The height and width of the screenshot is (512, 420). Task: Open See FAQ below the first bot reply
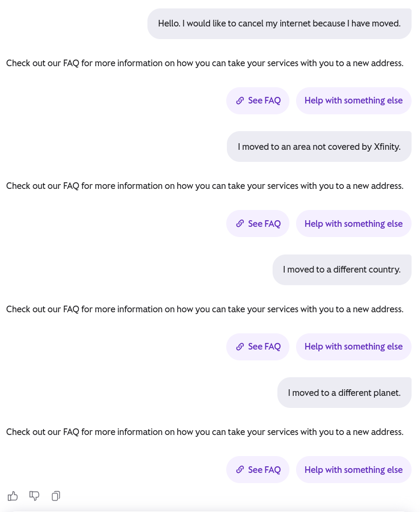pos(258,100)
